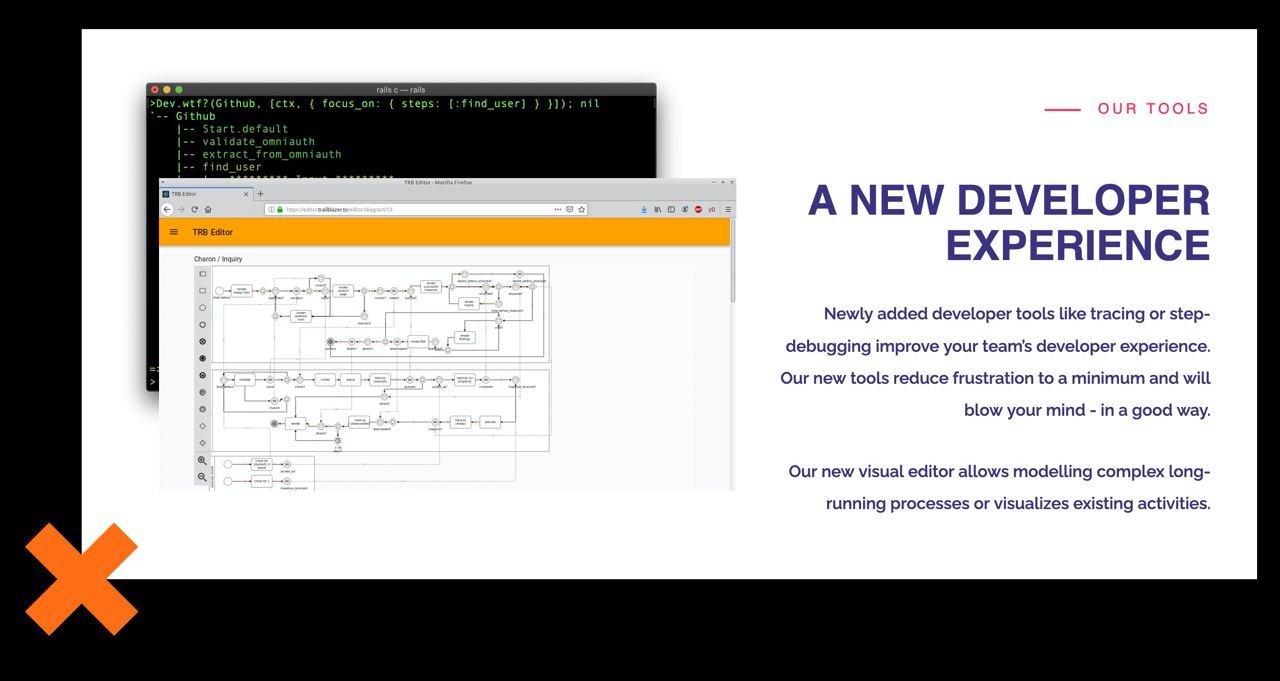Open a new Firefox tab
This screenshot has height=681, width=1280.
(260, 194)
